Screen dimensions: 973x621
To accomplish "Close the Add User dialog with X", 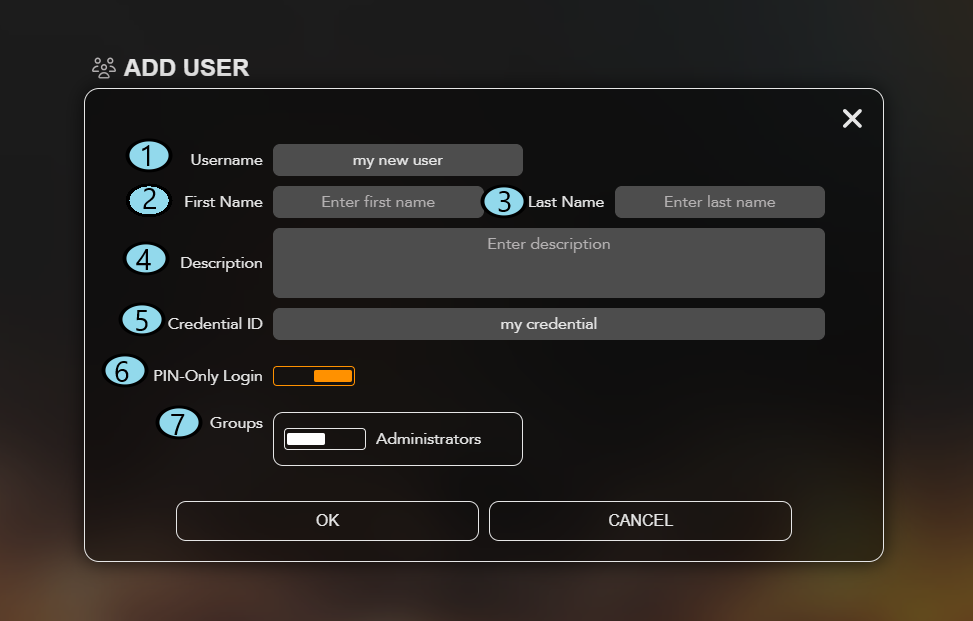I will pyautogui.click(x=852, y=119).
